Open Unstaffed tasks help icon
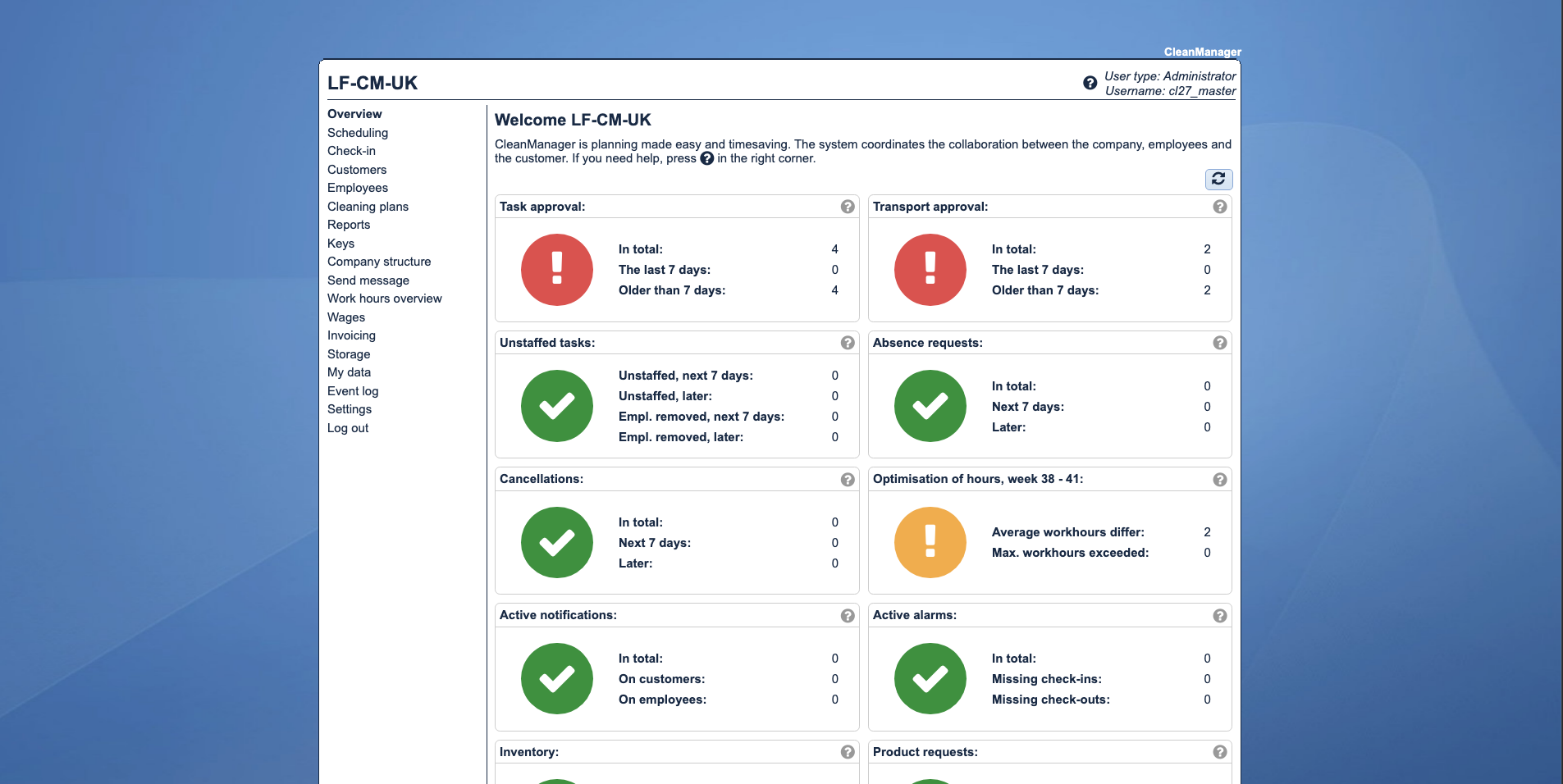 click(848, 343)
